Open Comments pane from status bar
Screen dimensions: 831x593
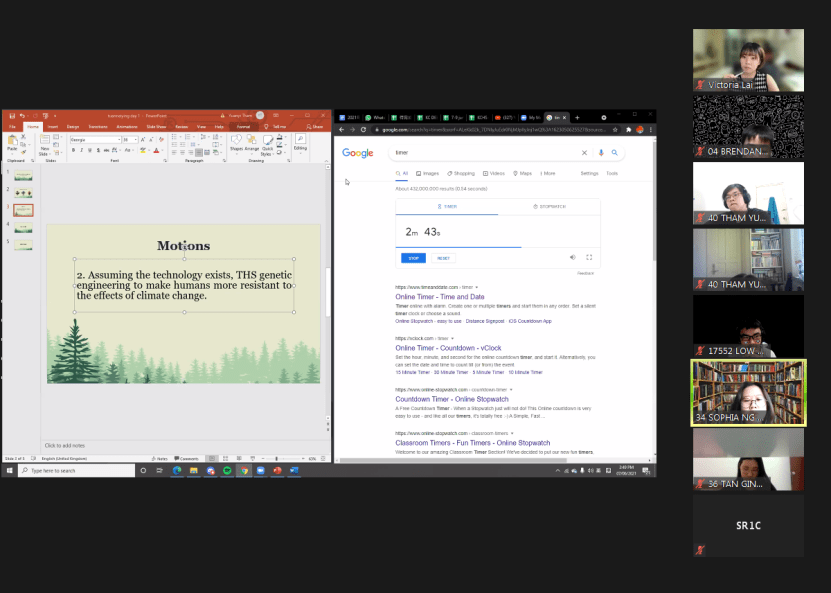coord(187,458)
